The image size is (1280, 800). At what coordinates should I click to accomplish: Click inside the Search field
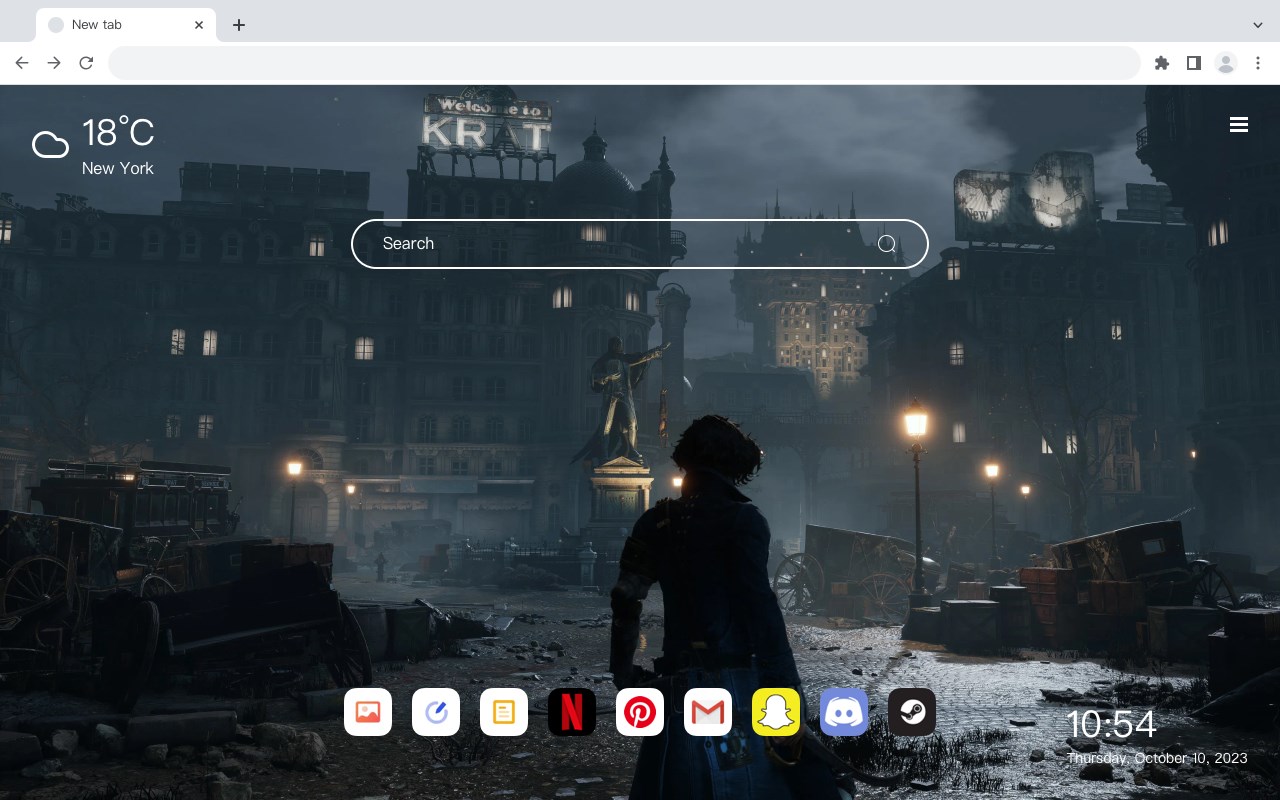click(640, 244)
